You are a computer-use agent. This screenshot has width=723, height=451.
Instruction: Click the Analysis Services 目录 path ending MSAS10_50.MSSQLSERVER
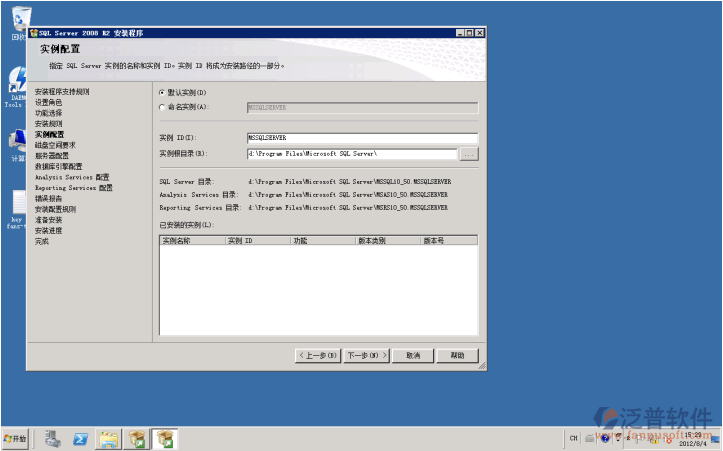click(348, 195)
